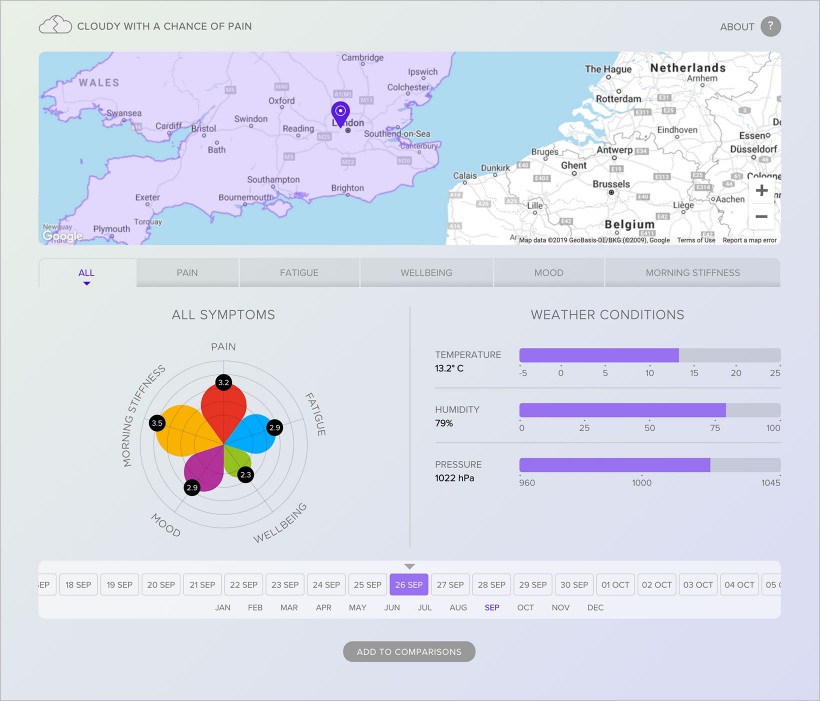The width and height of the screenshot is (820, 701).
Task: Jump to MAY in month selector
Action: coord(358,608)
